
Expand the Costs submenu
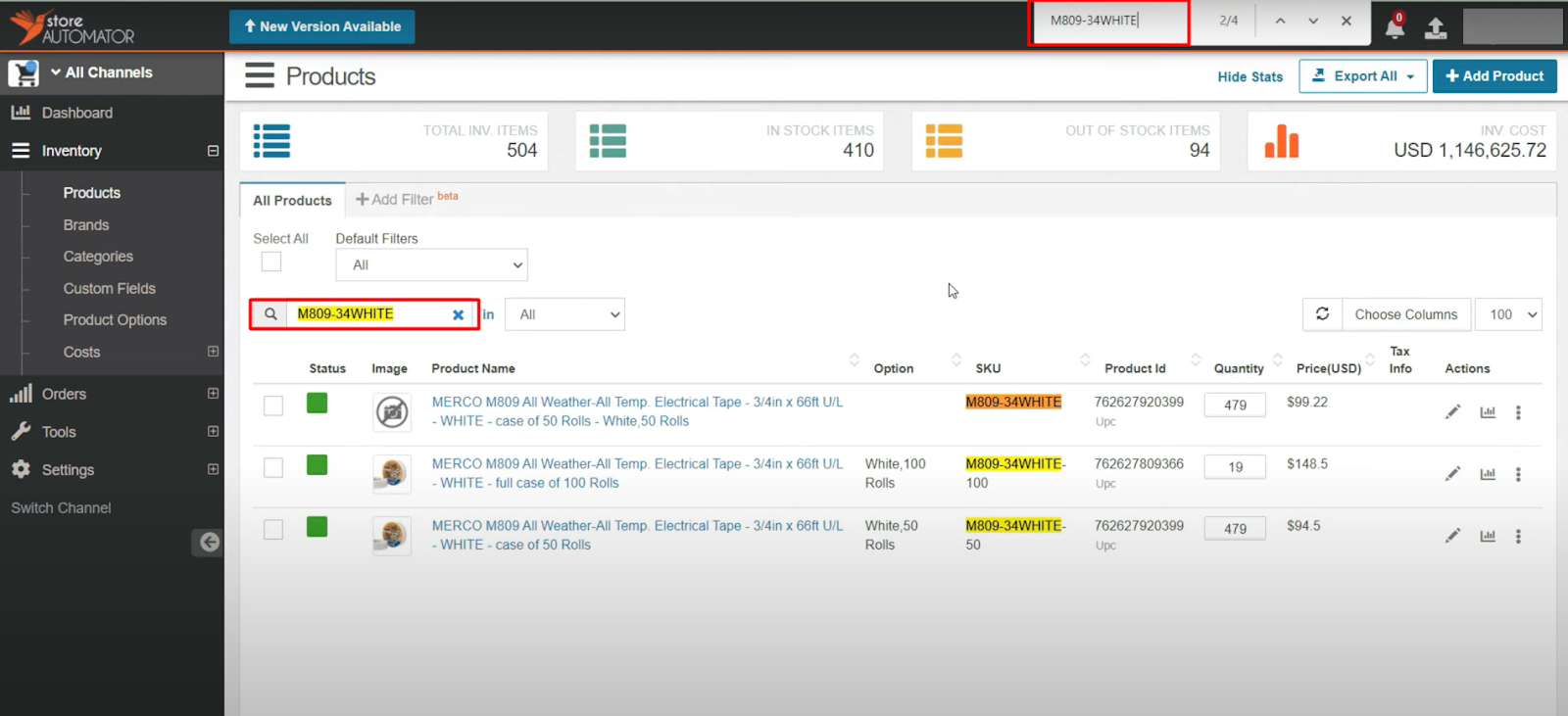pos(213,352)
